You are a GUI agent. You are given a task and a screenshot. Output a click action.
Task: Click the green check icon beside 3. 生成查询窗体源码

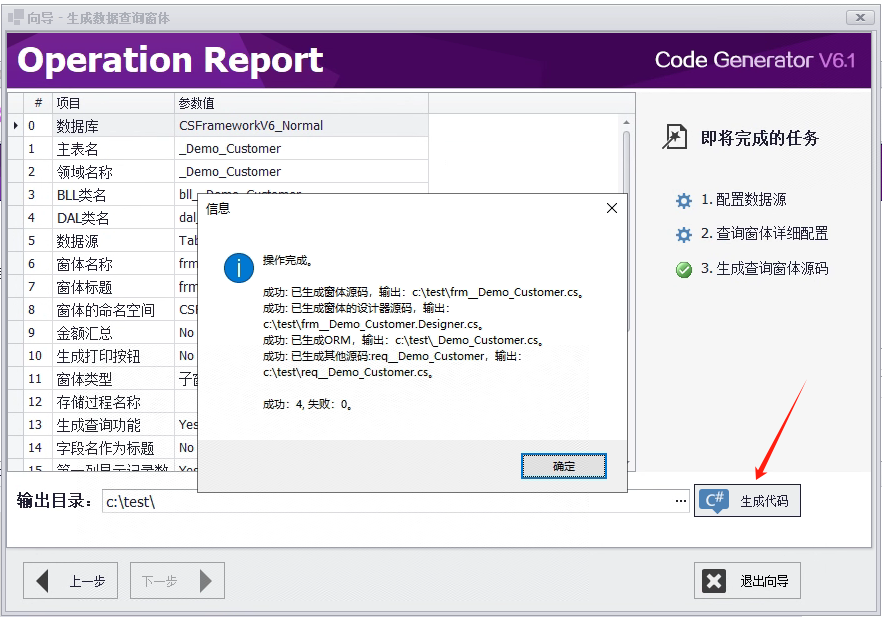click(x=683, y=269)
